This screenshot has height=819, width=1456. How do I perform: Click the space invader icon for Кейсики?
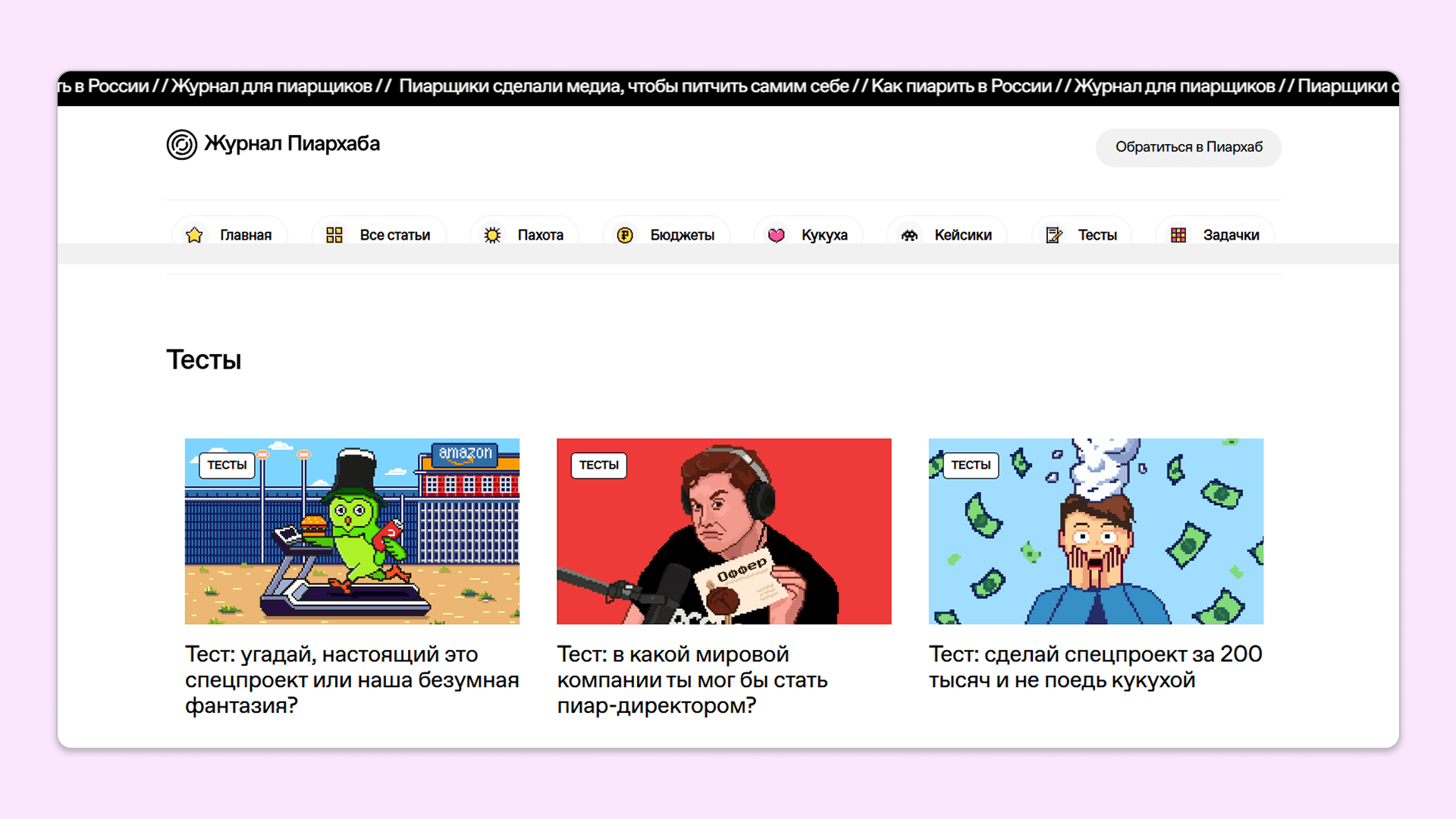coord(909,235)
